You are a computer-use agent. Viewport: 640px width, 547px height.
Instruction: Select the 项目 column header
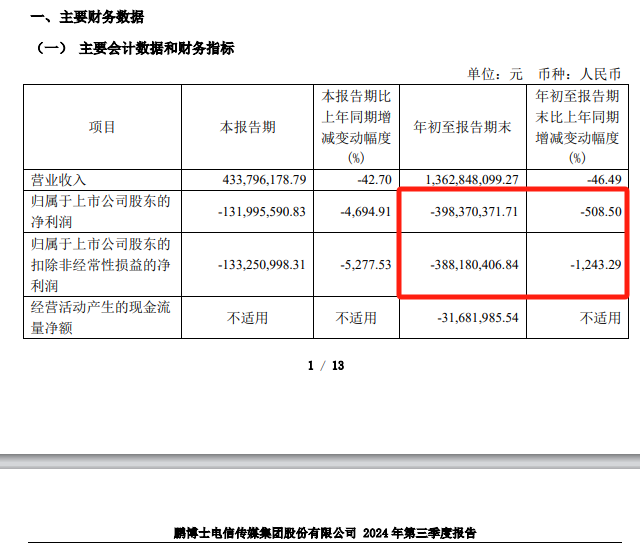[102, 127]
